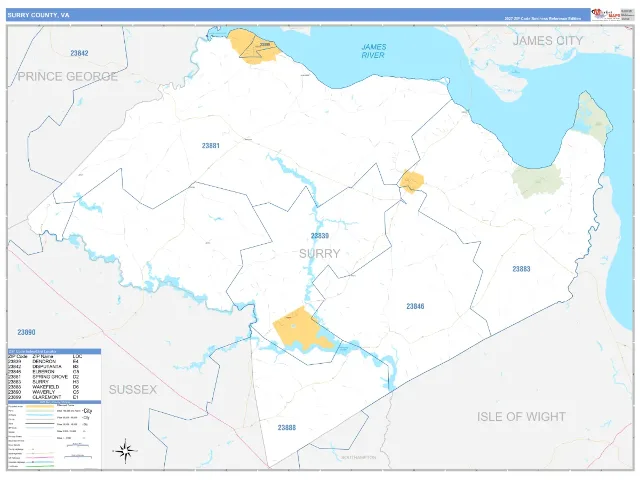640x480 pixels.
Task: Click the 23881 ZIP label on the map
Action: tap(211, 146)
